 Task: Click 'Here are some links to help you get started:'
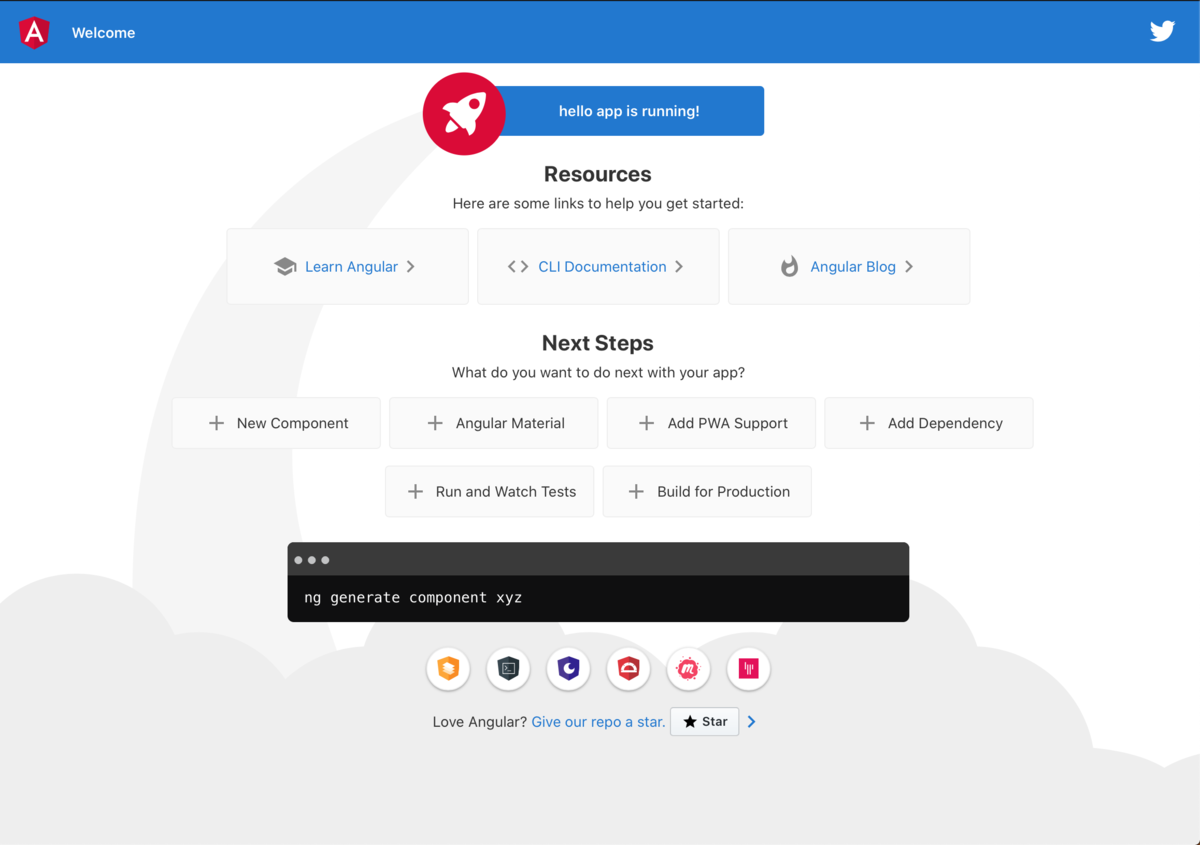598,204
